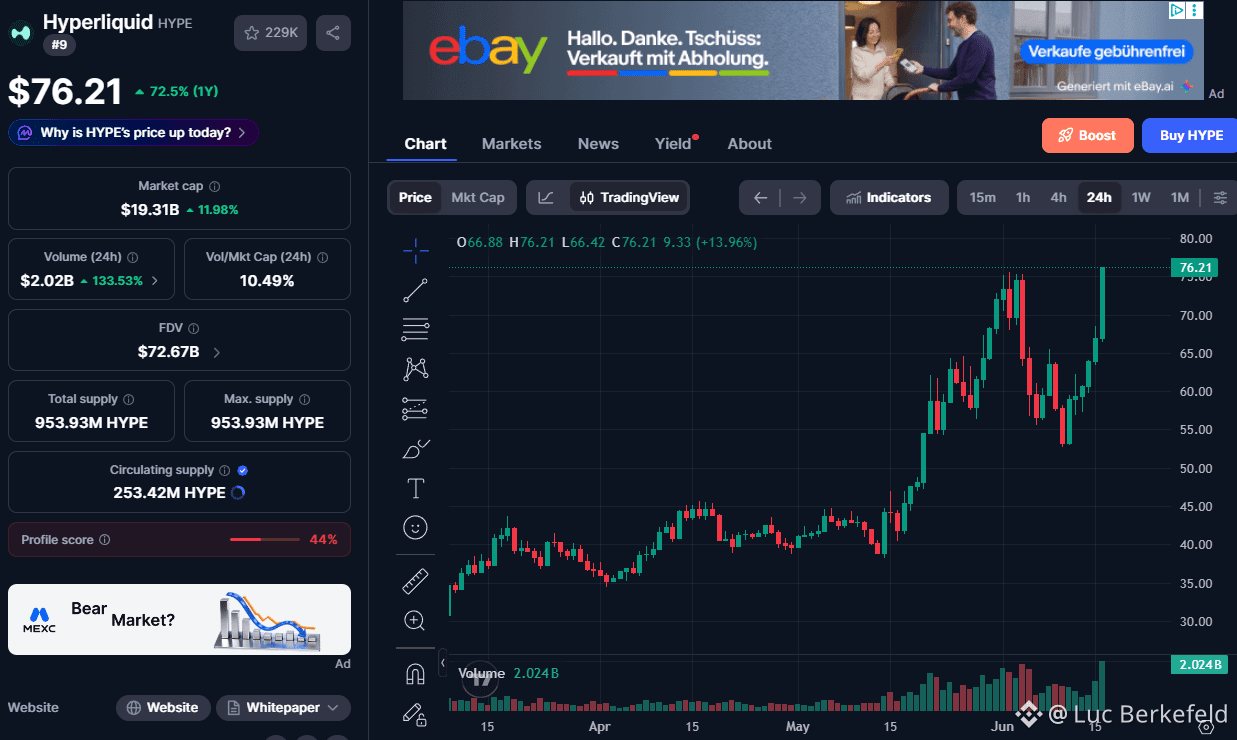Click the Total supply info icon

point(128,399)
